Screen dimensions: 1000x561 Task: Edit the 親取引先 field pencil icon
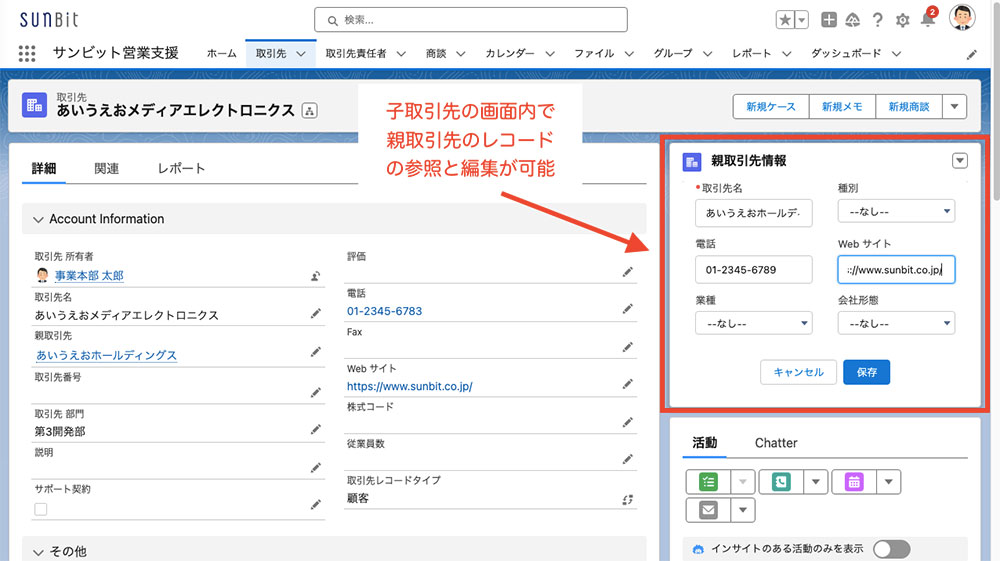point(315,352)
